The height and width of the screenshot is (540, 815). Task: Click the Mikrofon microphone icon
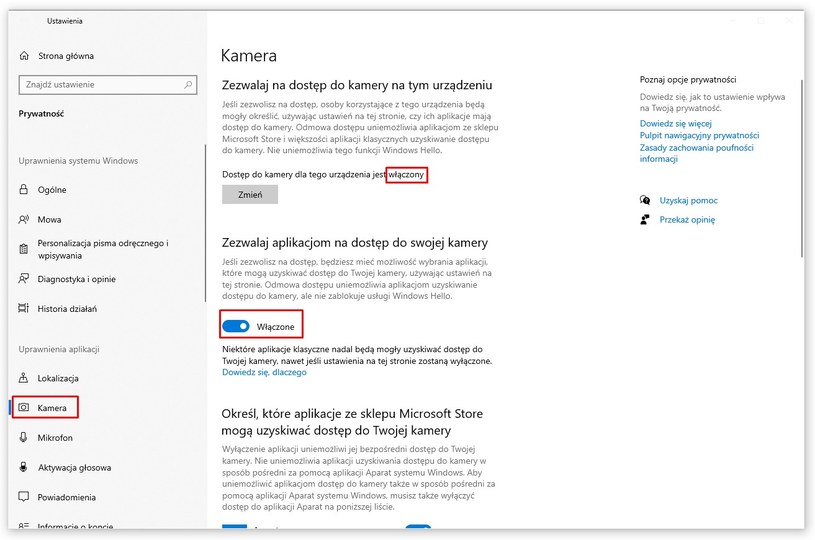(23, 437)
